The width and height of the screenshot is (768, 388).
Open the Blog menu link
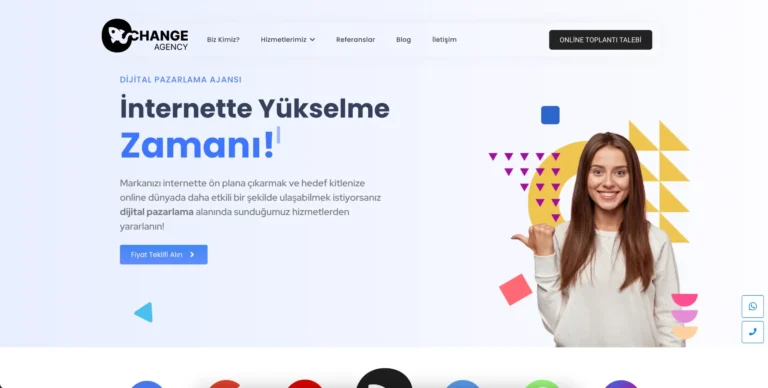pos(403,40)
